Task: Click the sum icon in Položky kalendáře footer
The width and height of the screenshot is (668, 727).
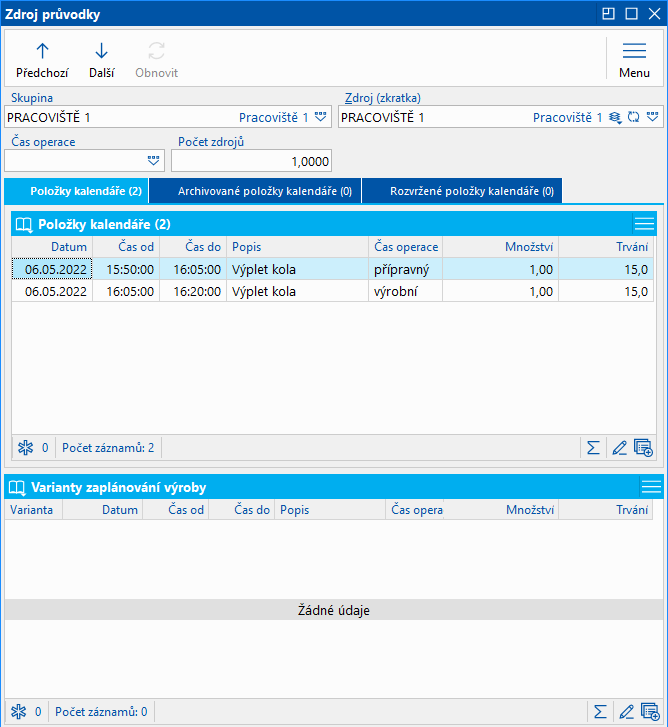Action: point(593,448)
